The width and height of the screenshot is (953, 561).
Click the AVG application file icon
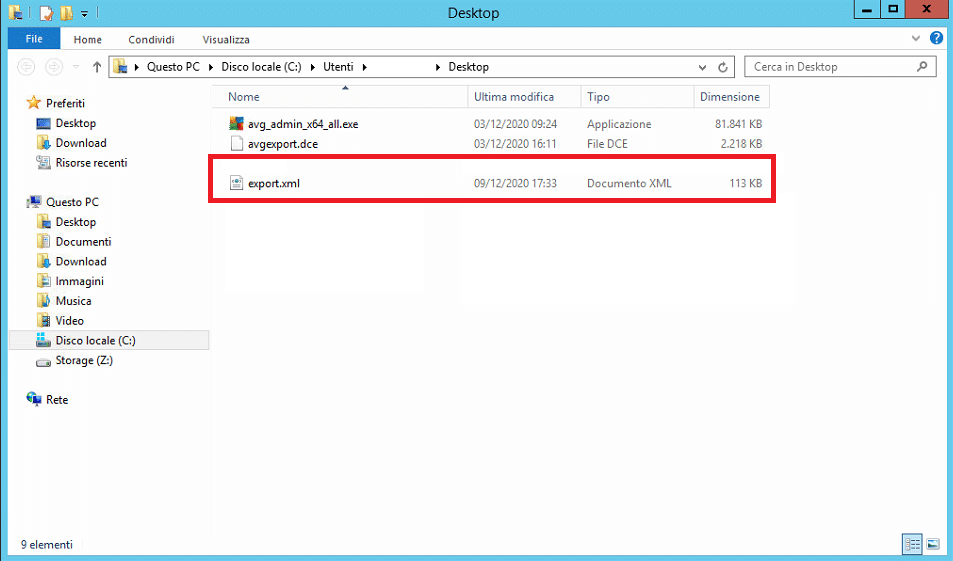(x=236, y=124)
